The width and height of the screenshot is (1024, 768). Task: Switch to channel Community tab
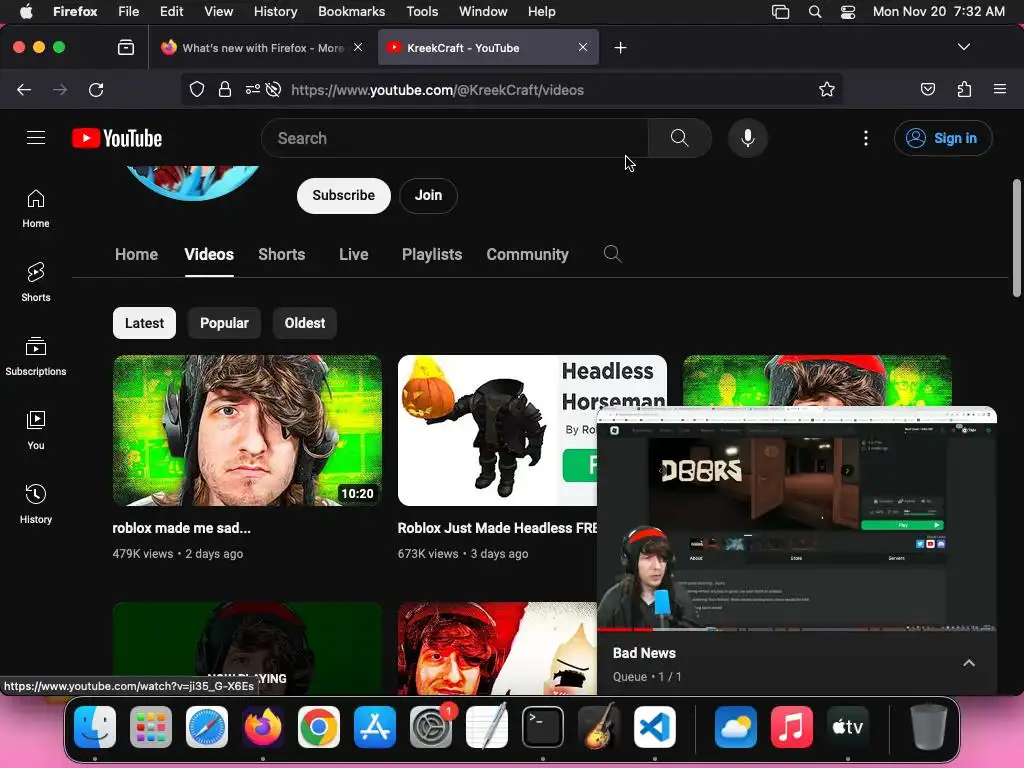coord(527,254)
